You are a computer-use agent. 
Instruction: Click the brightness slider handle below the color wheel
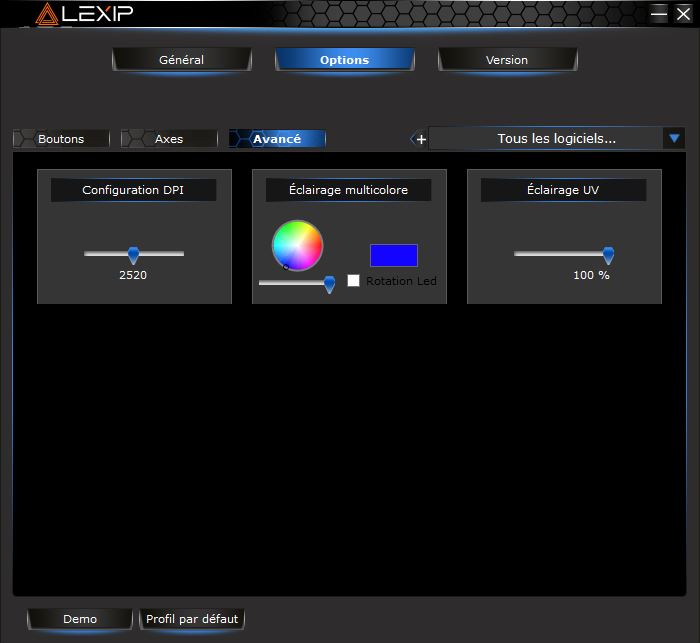pyautogui.click(x=329, y=285)
